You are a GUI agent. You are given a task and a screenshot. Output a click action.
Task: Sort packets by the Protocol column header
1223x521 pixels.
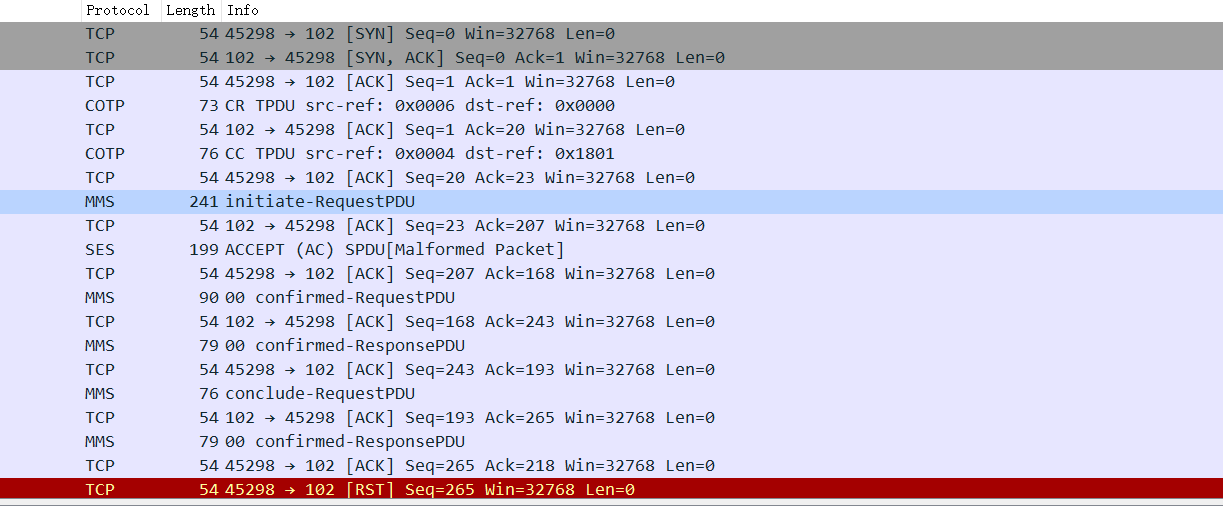(x=117, y=10)
